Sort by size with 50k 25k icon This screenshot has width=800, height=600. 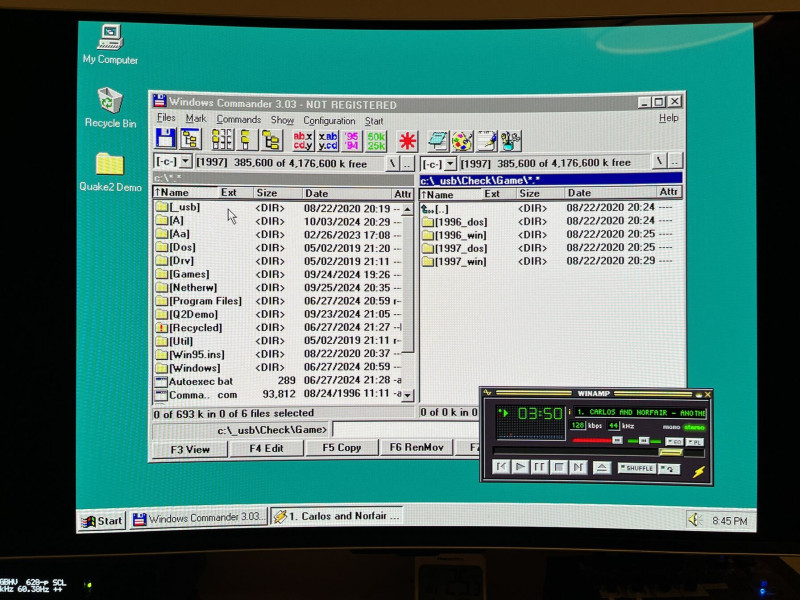pos(376,141)
